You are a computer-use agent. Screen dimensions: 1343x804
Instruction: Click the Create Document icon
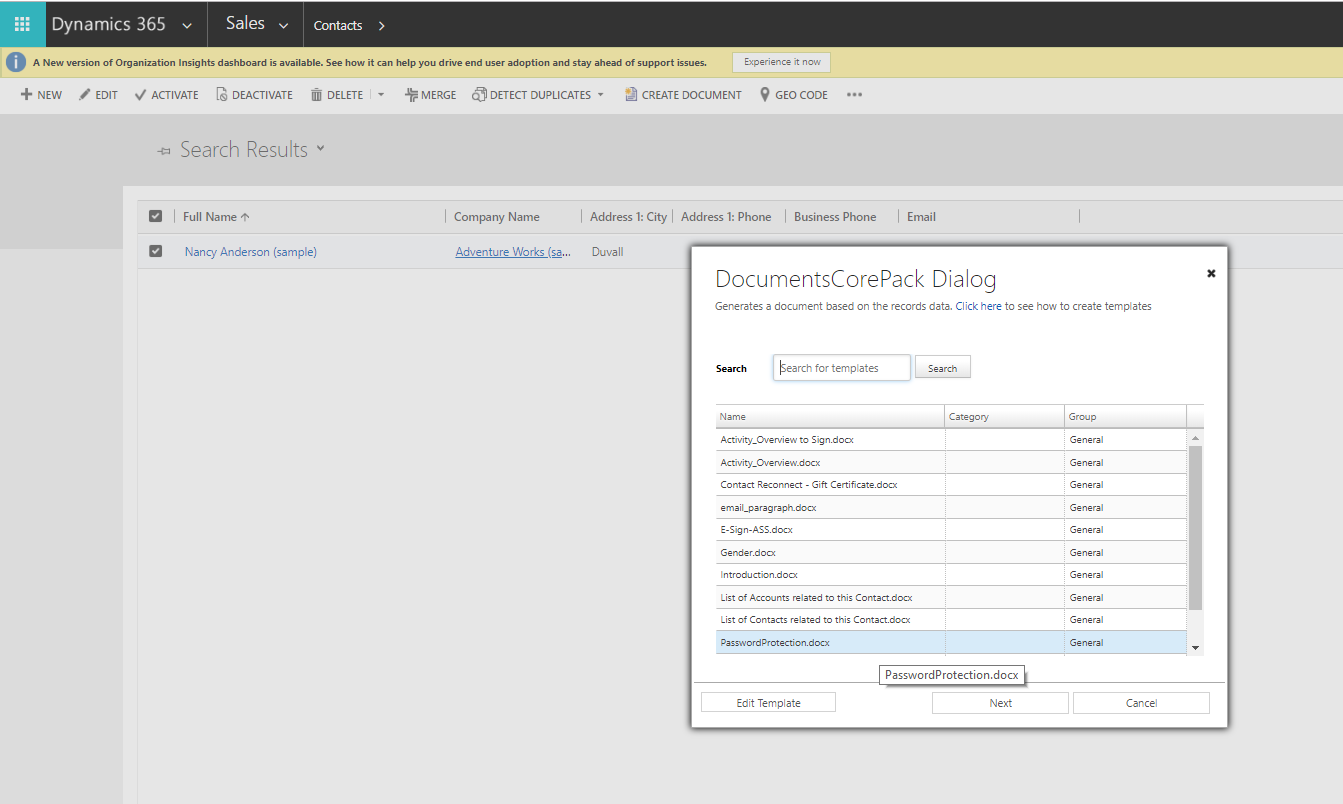click(631, 95)
